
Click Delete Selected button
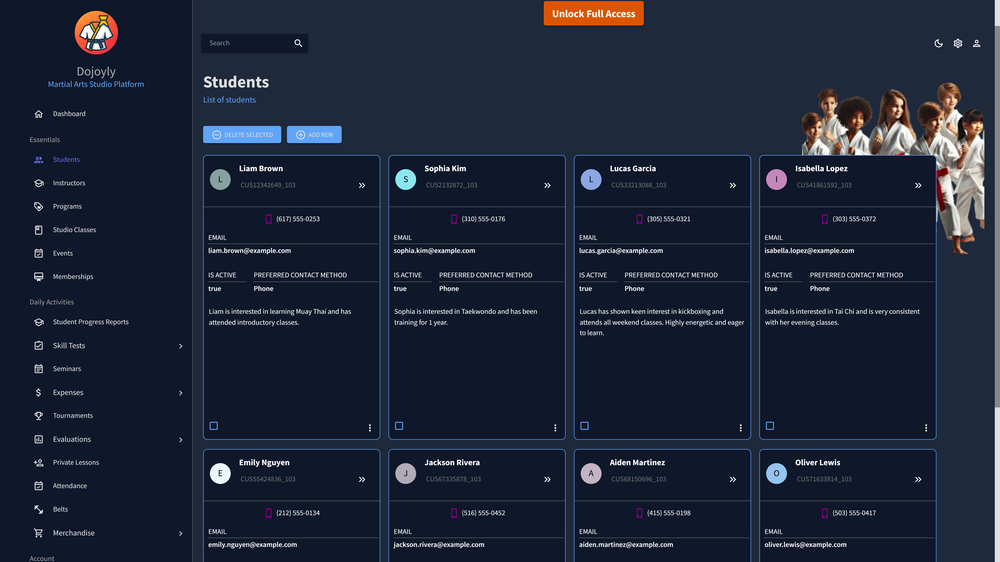pos(242,135)
